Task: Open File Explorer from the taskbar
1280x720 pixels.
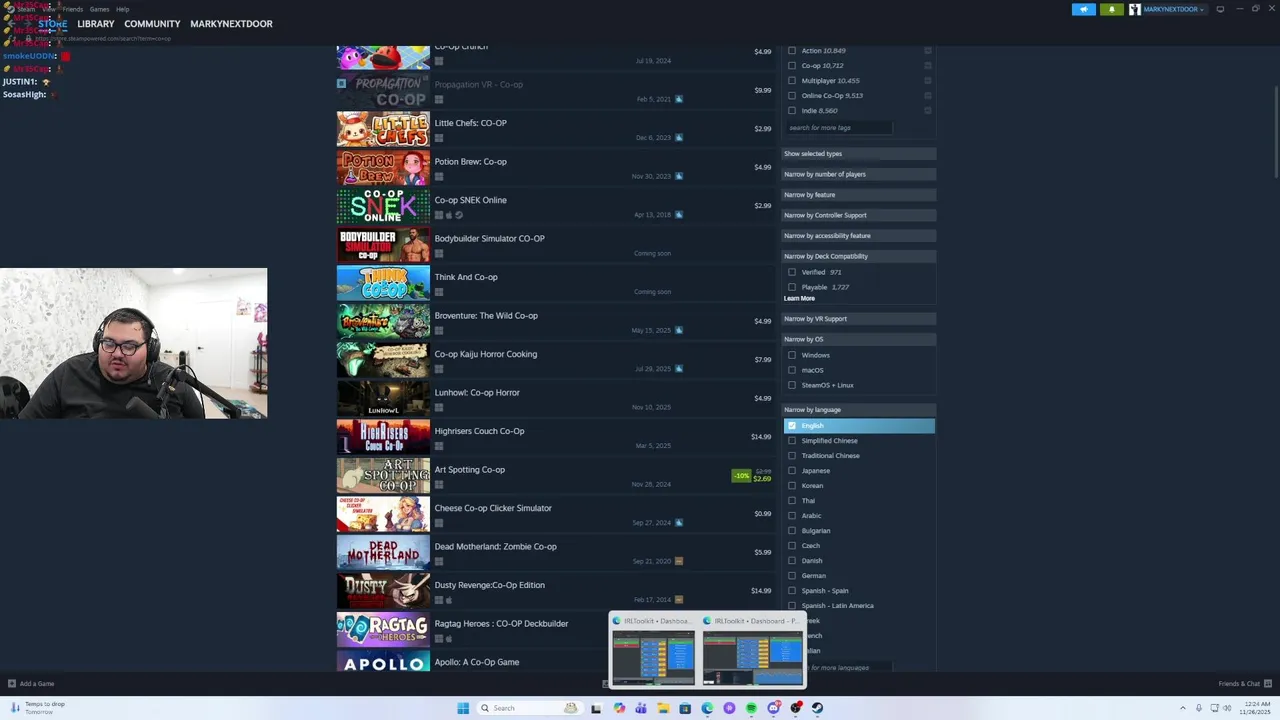Action: [663, 708]
